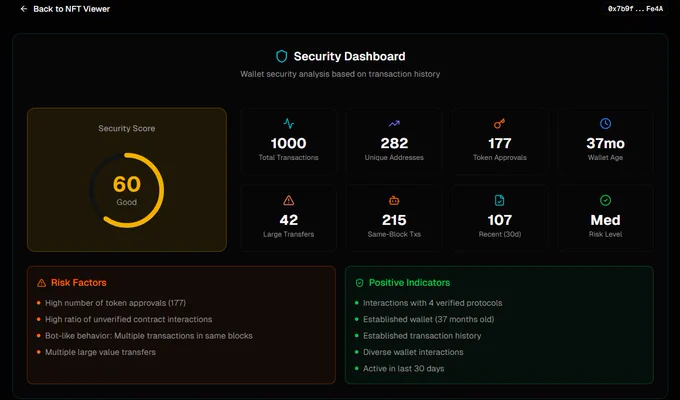680x400 pixels.
Task: Click 'Wallet security analysis based on transaction history' subtitle
Action: pos(340,74)
